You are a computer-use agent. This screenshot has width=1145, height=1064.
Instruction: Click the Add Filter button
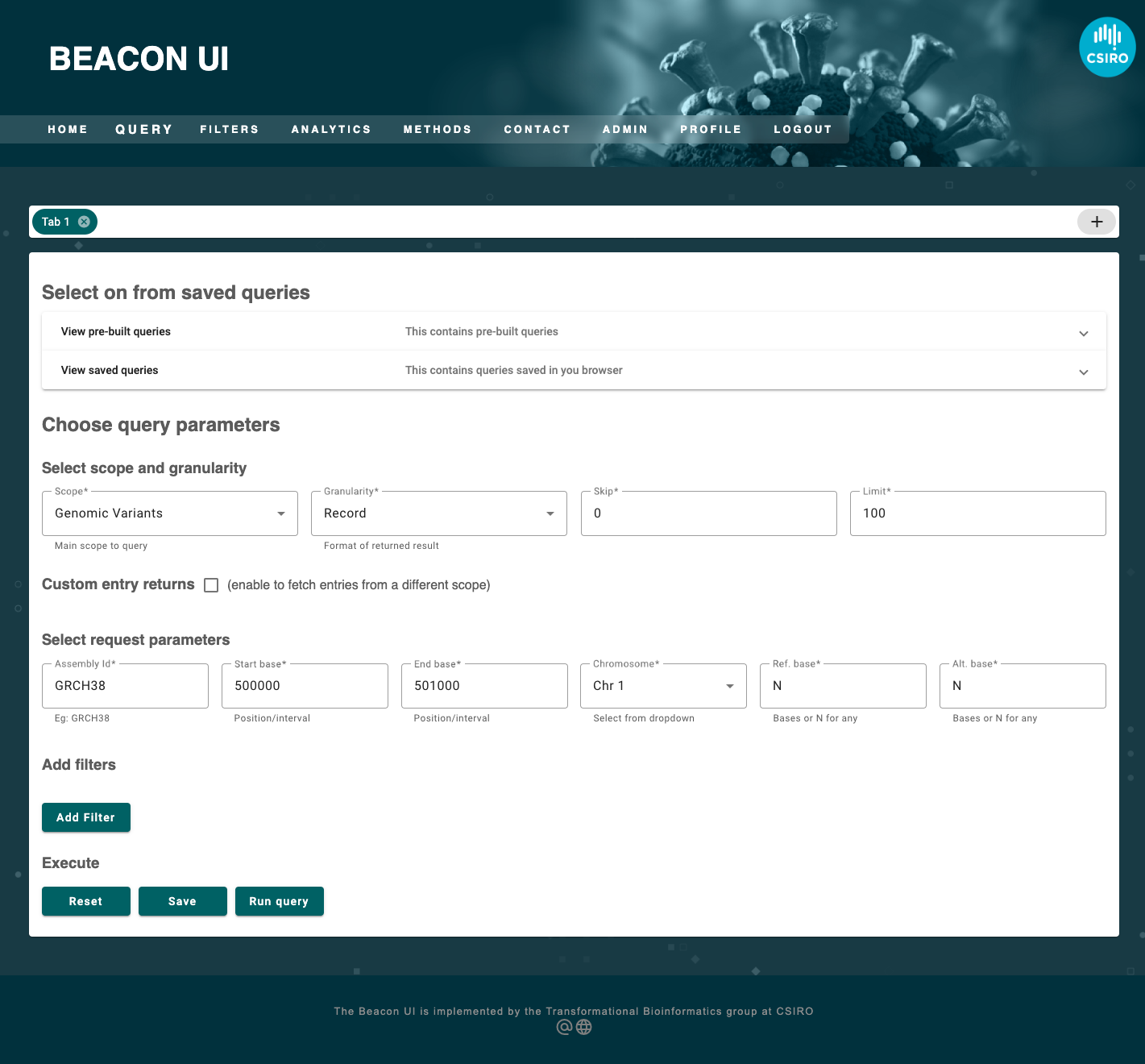85,817
